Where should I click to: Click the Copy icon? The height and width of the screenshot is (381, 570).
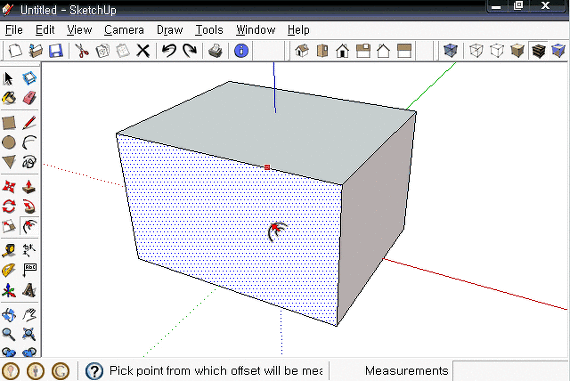103,51
